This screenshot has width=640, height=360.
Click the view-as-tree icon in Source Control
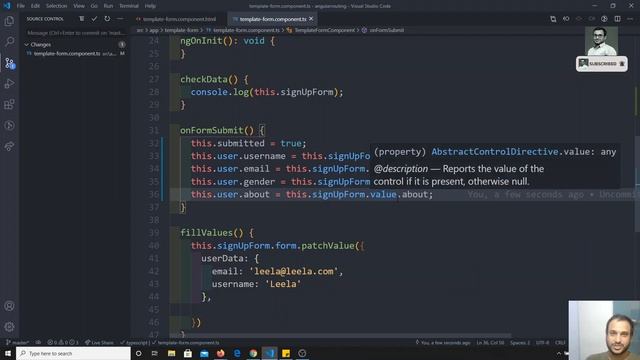tap(82, 19)
